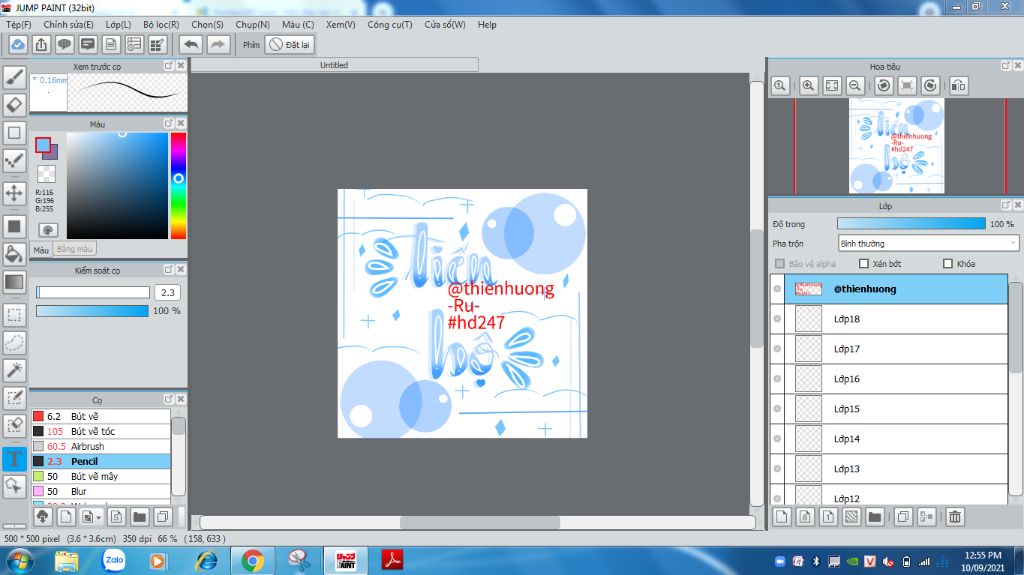Choose the Gradient tool

14,282
